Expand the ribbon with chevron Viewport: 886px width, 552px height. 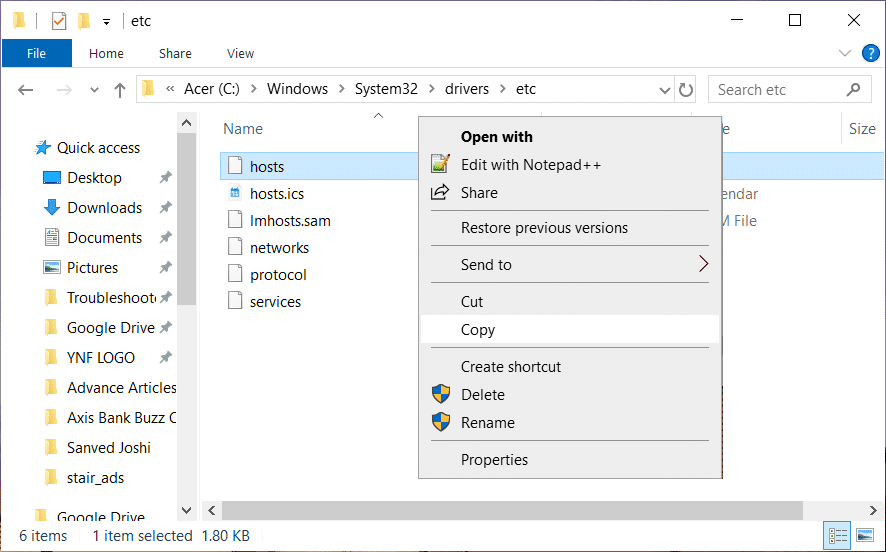[843, 54]
